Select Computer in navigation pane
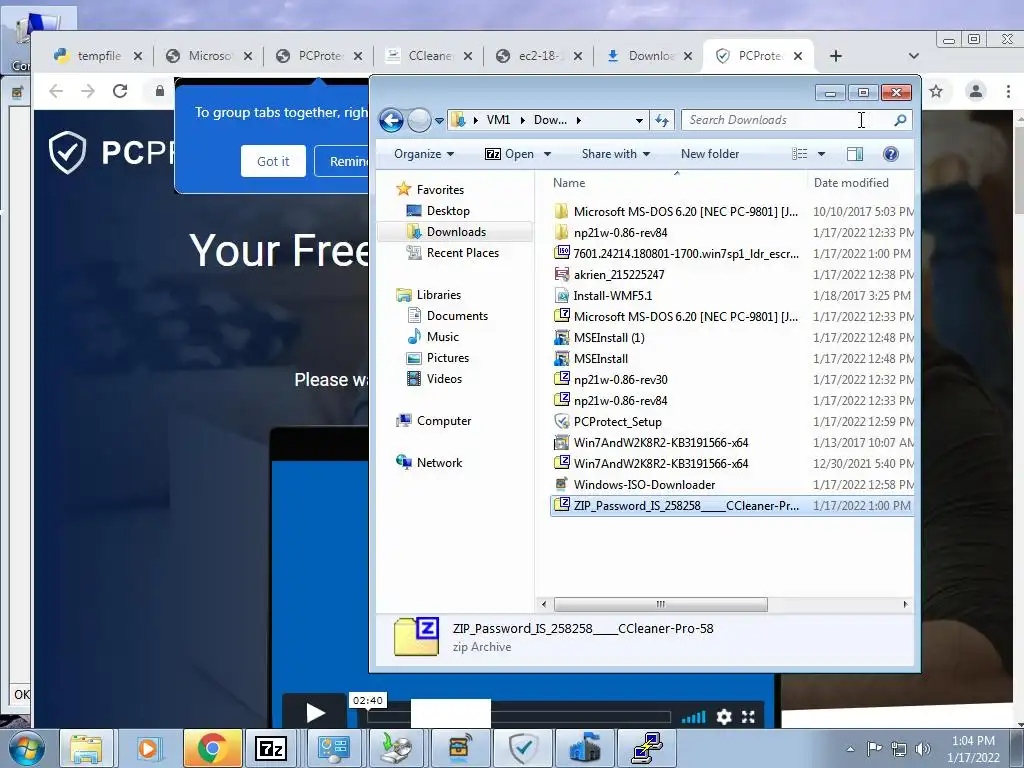Screen dimensions: 1024x768 click(443, 421)
